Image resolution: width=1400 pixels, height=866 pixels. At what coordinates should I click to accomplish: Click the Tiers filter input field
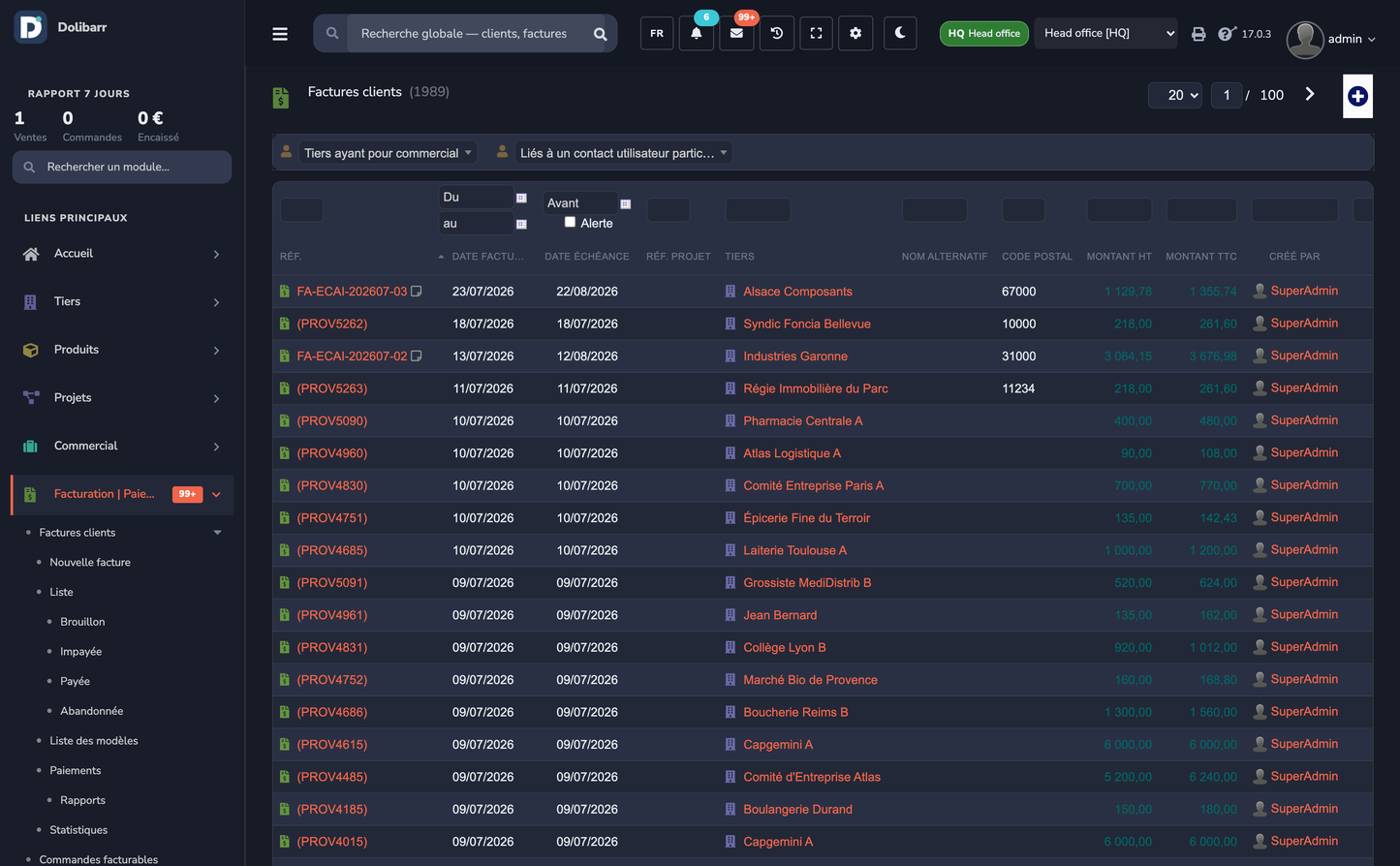[x=758, y=210]
